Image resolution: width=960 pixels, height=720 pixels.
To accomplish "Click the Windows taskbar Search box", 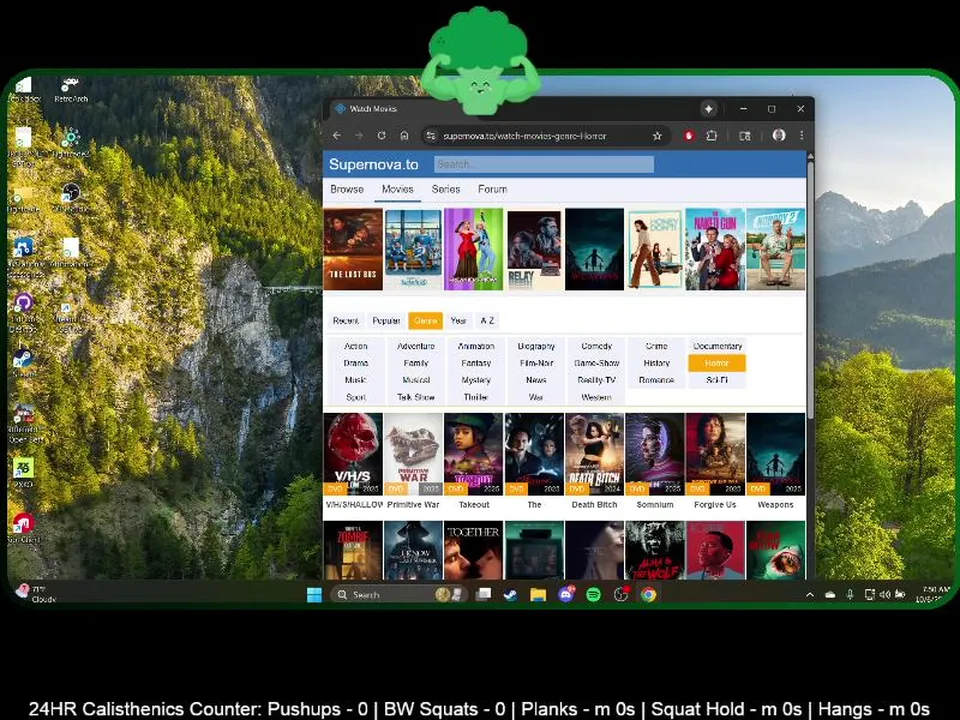I will point(398,594).
